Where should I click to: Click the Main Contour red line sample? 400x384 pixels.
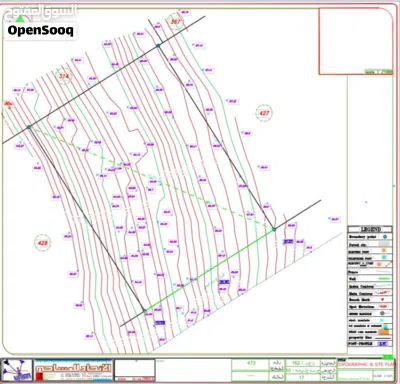coord(382,292)
